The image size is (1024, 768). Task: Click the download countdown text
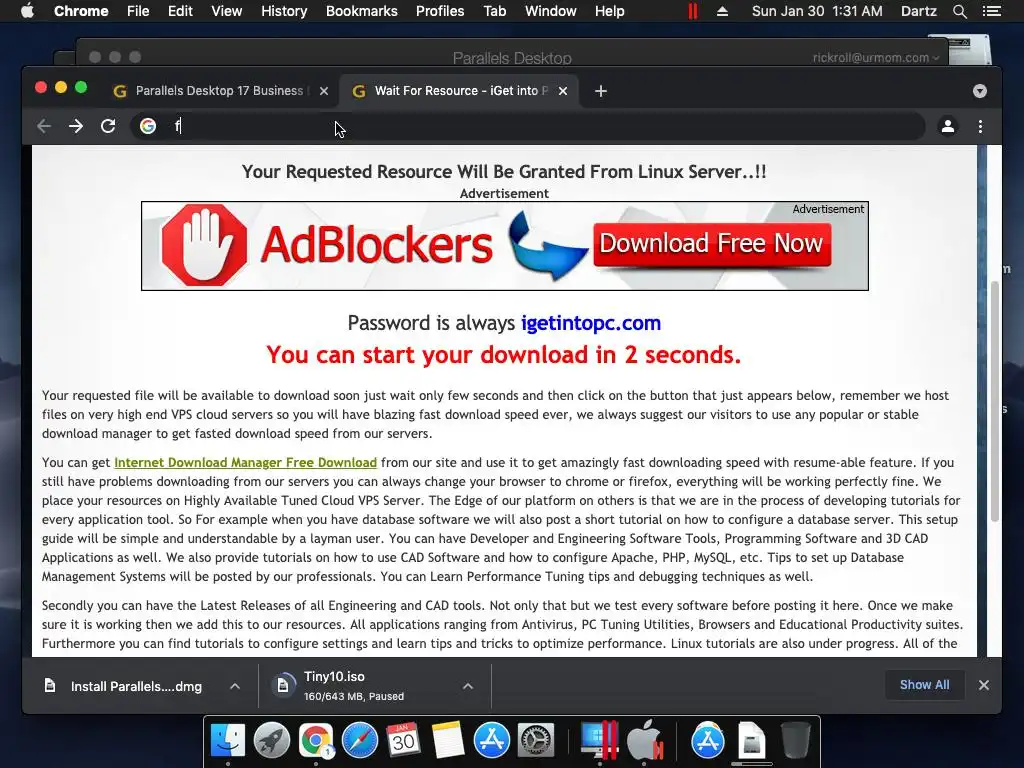(504, 355)
